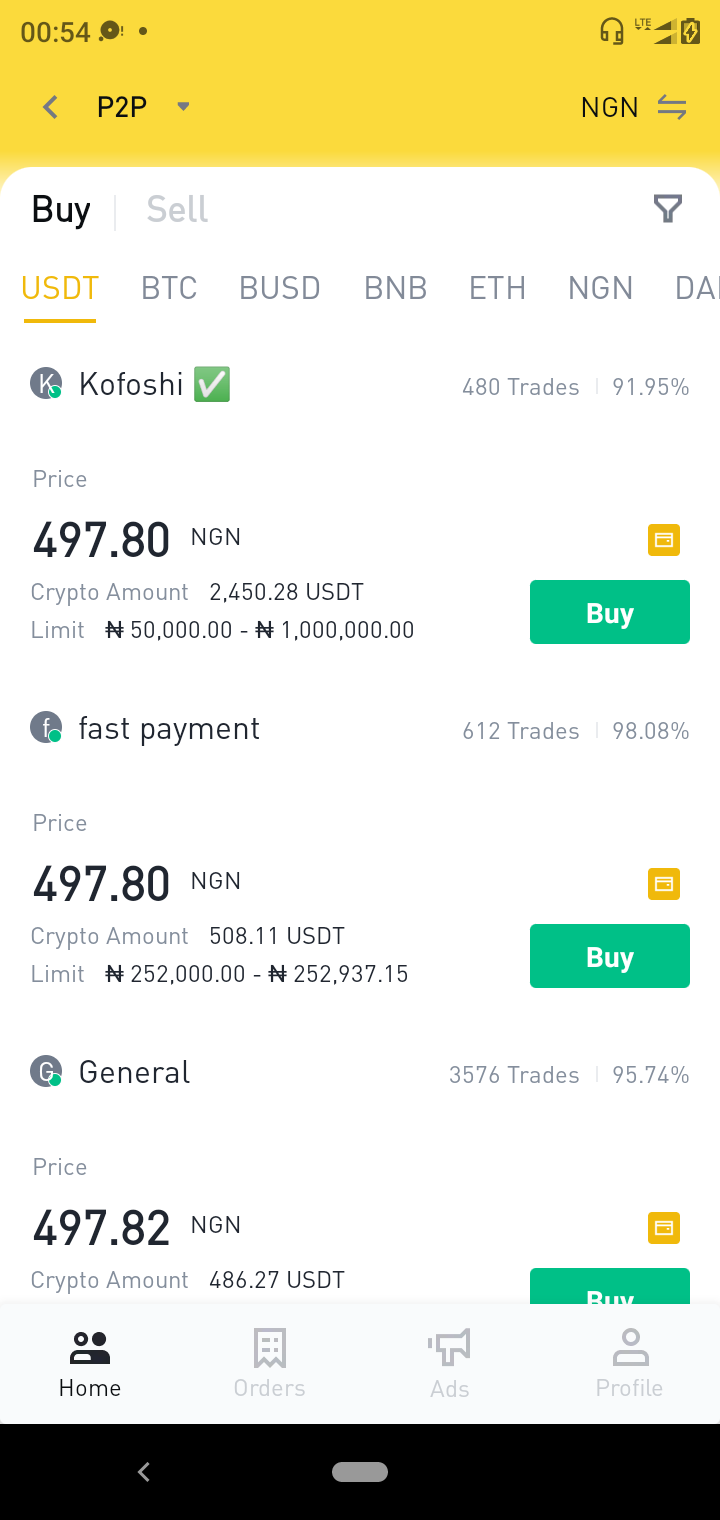Open Kofoshi's avatar icon
720x1520 pixels.
[x=46, y=384]
